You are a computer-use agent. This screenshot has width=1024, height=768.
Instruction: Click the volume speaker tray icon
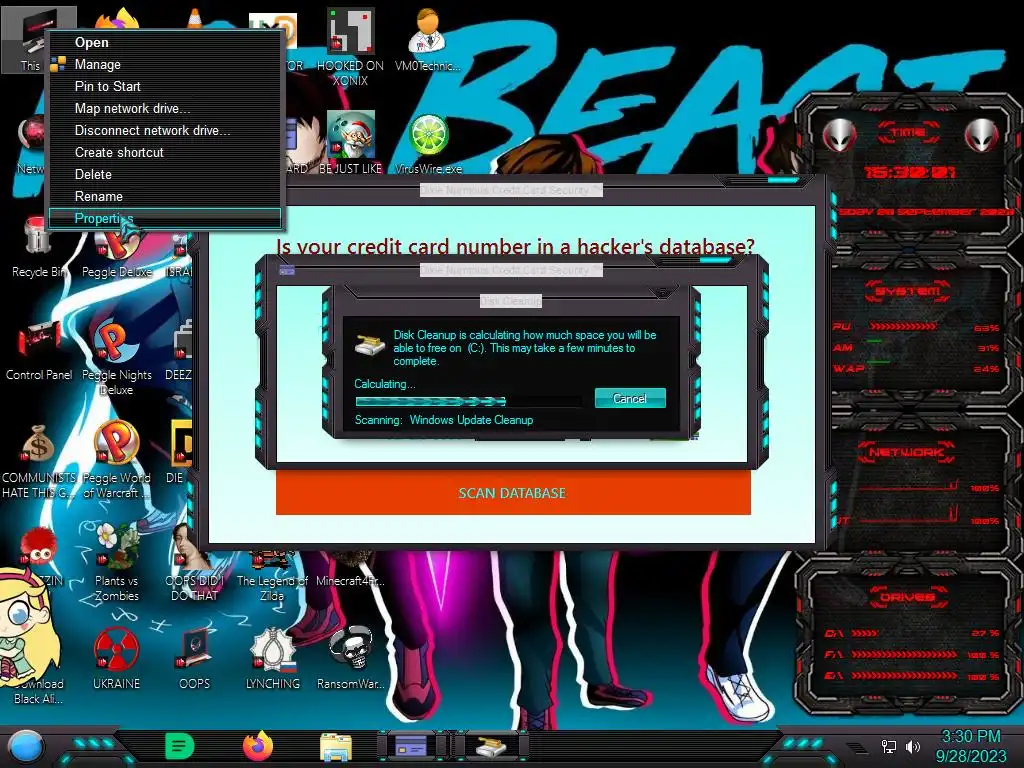click(913, 746)
